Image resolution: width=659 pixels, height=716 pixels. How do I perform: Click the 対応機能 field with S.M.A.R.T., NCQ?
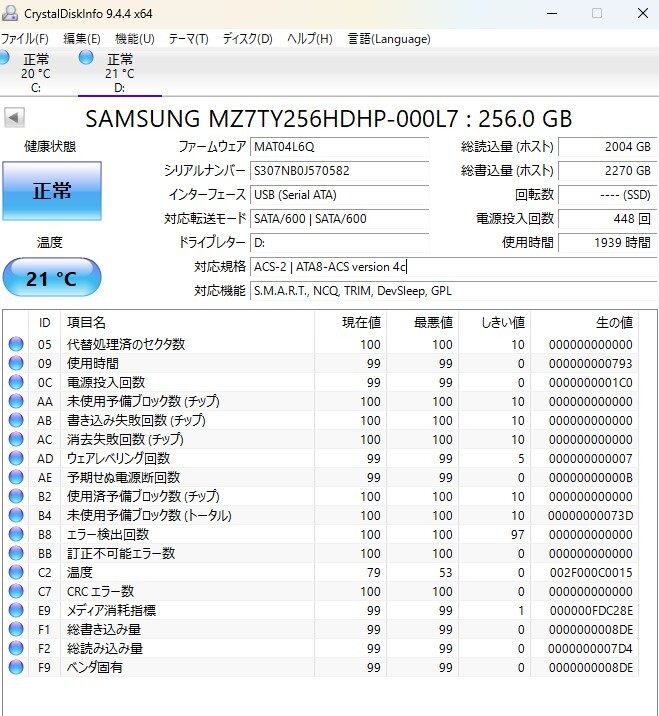453,291
